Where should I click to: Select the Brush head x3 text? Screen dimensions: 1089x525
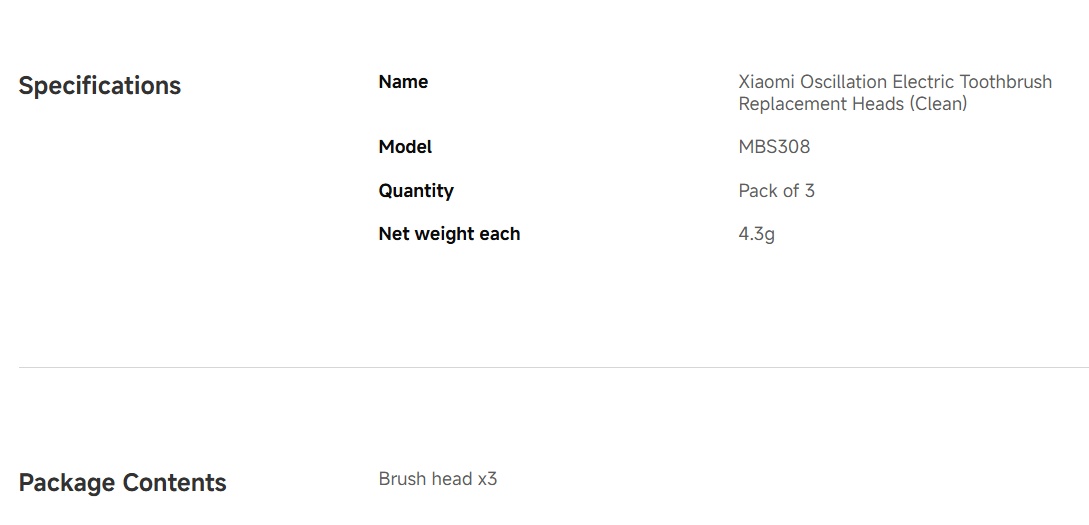(x=438, y=479)
